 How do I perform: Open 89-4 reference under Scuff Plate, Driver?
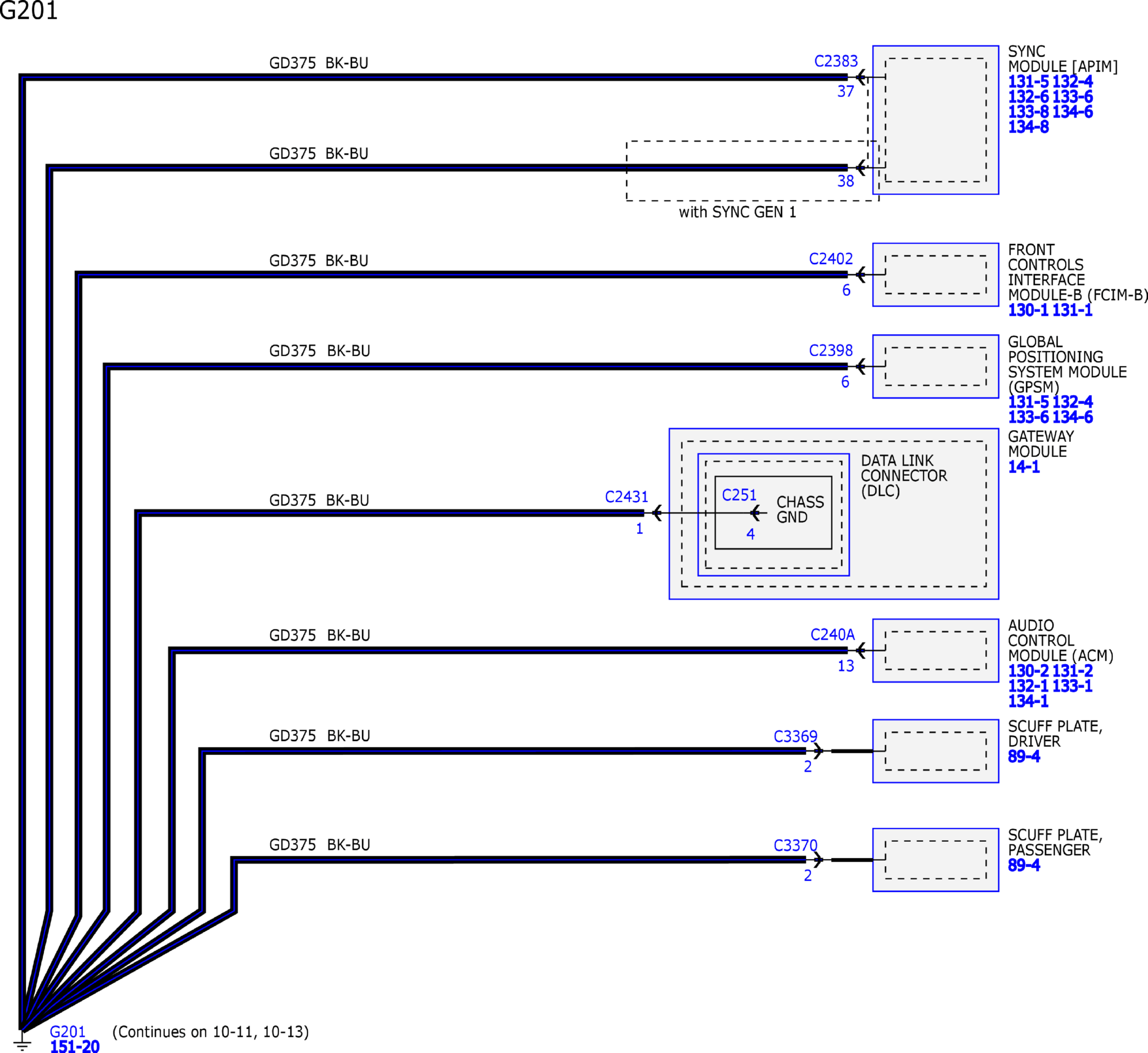coord(1023,757)
